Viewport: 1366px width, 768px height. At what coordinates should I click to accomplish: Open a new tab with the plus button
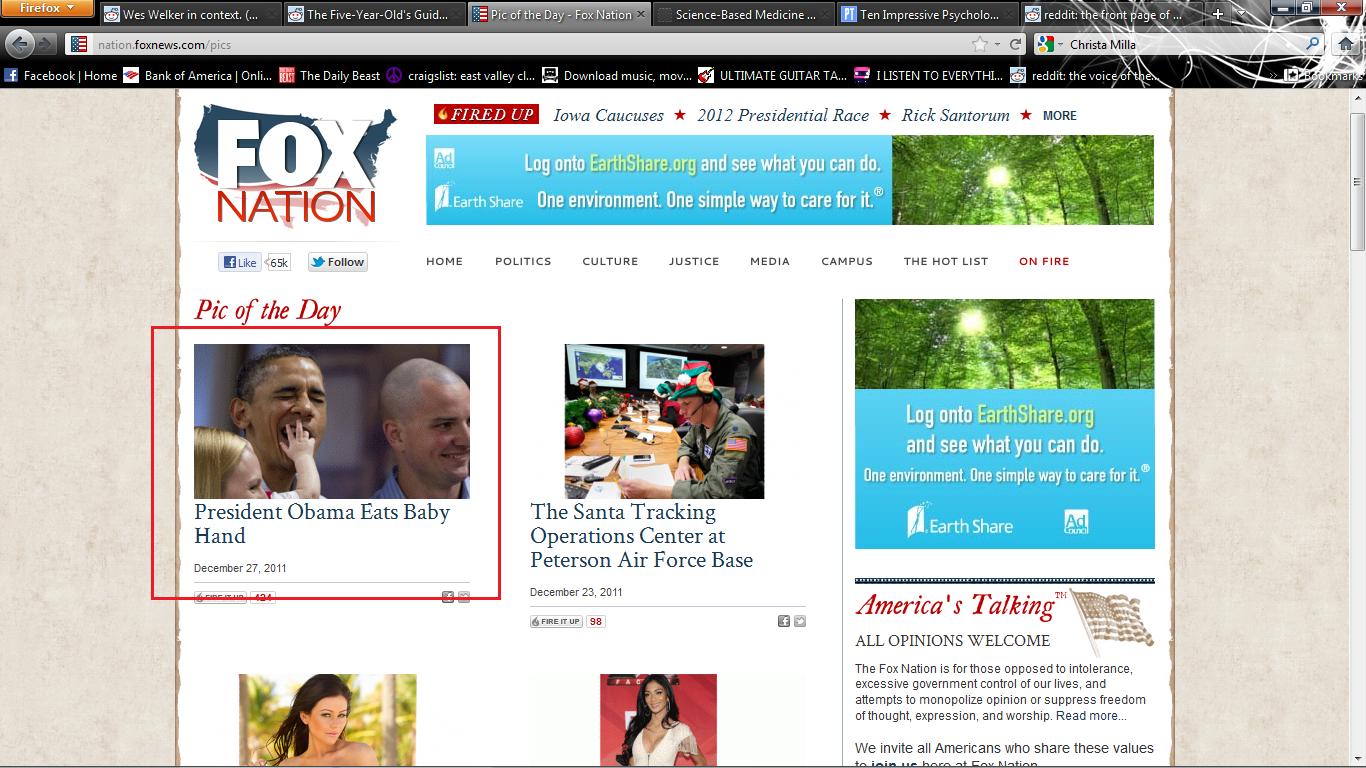pos(1218,14)
